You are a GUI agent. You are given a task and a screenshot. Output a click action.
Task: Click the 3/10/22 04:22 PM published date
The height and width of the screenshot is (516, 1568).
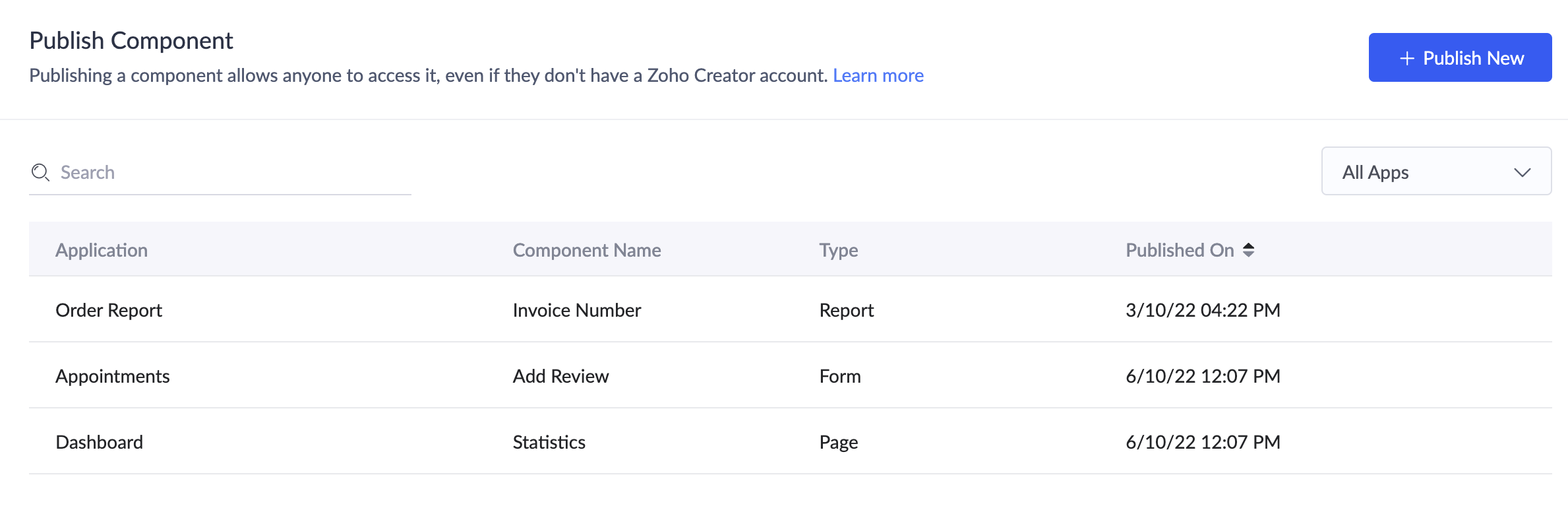1202,310
